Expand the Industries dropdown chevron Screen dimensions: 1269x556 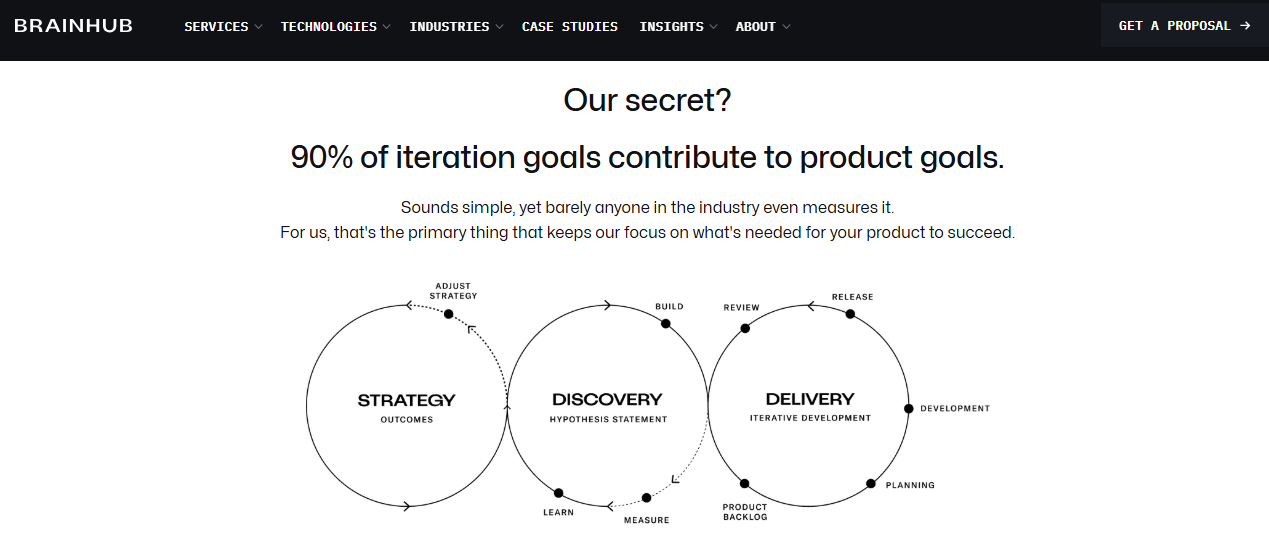click(x=499, y=27)
